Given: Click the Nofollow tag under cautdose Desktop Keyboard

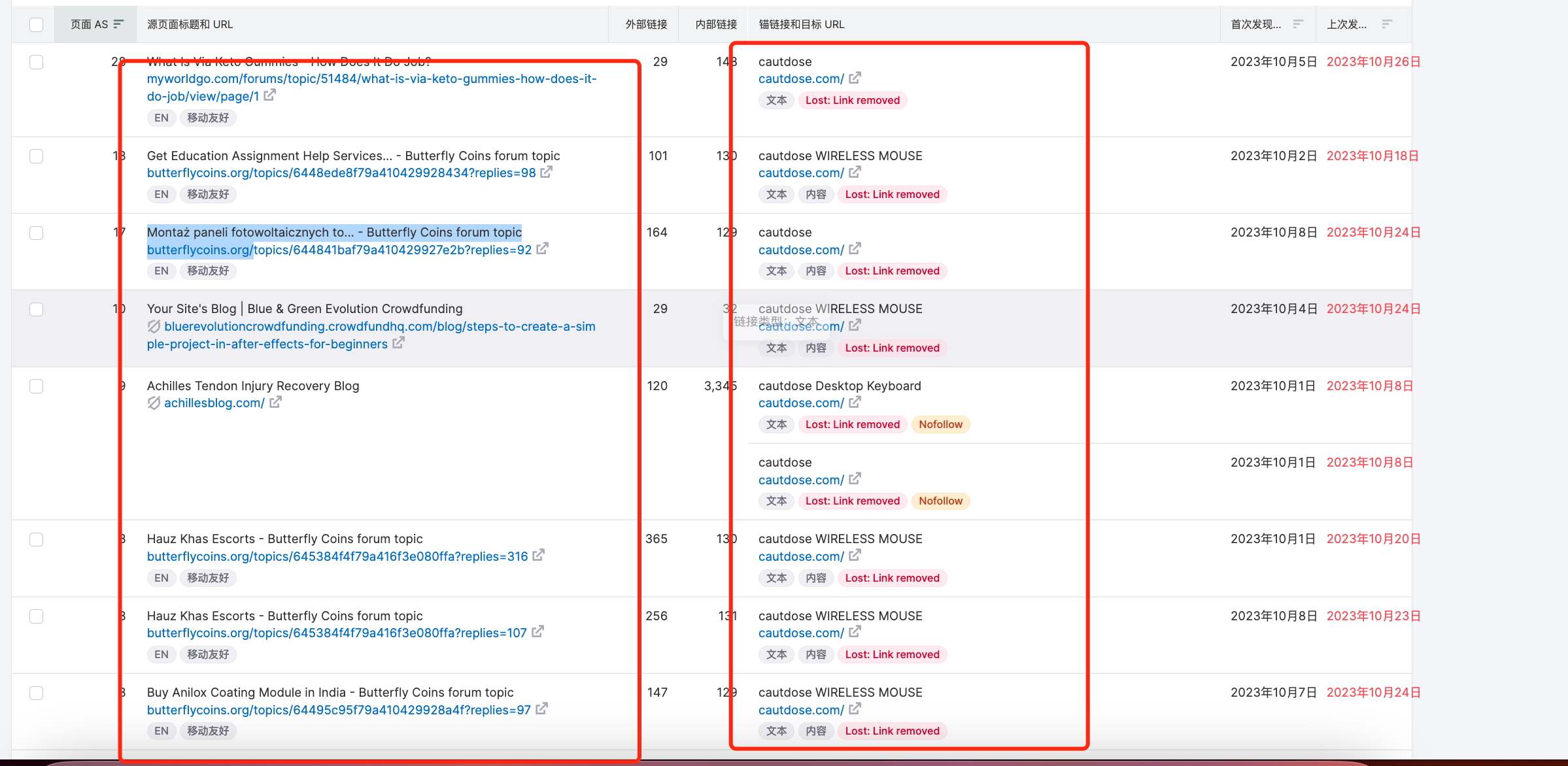Looking at the screenshot, I should coord(940,424).
